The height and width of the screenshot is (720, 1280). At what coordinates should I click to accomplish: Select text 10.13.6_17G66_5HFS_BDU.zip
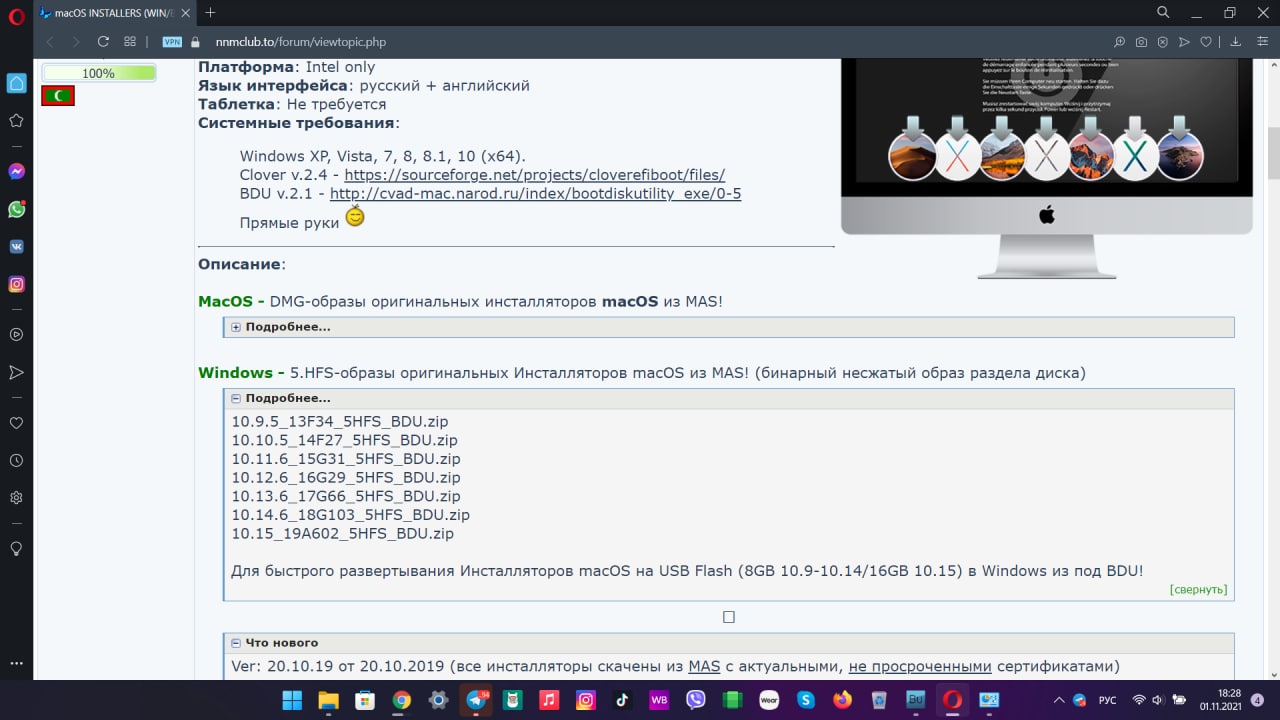coord(346,496)
